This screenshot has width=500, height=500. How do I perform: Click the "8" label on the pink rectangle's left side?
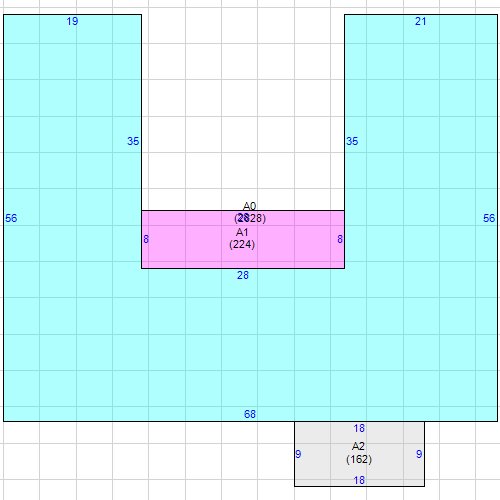pos(146,239)
